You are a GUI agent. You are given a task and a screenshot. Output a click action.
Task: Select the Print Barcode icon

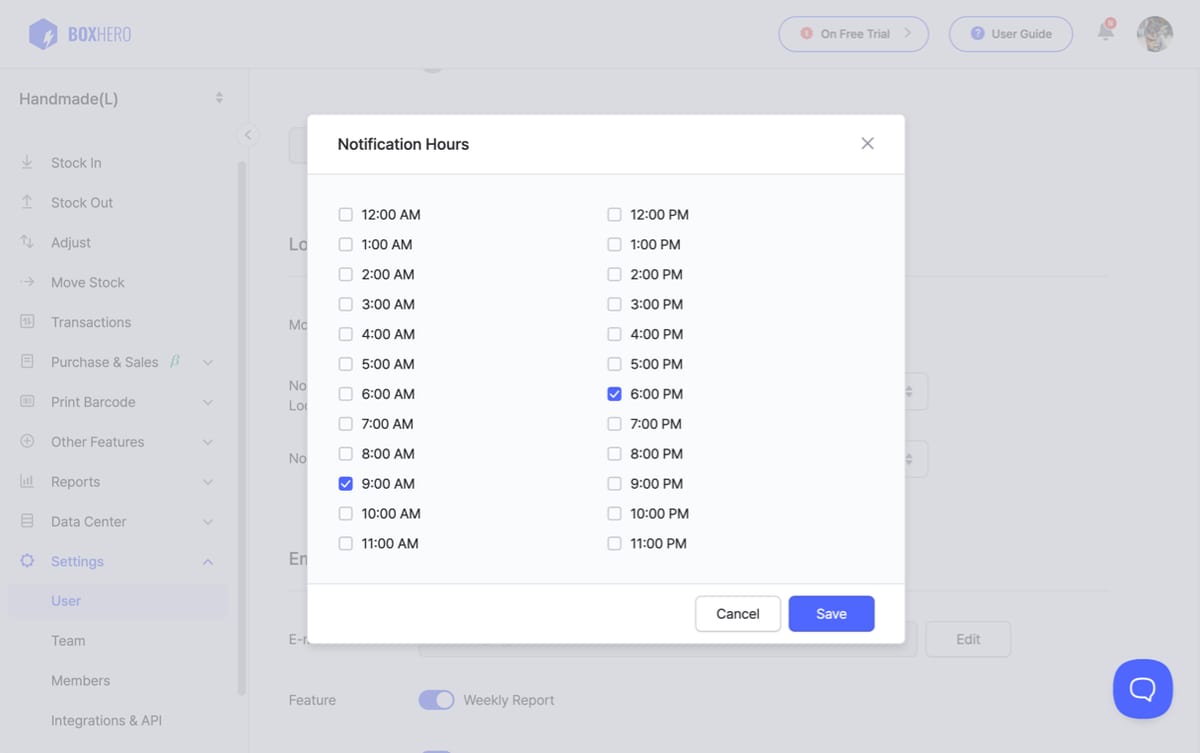(28, 401)
